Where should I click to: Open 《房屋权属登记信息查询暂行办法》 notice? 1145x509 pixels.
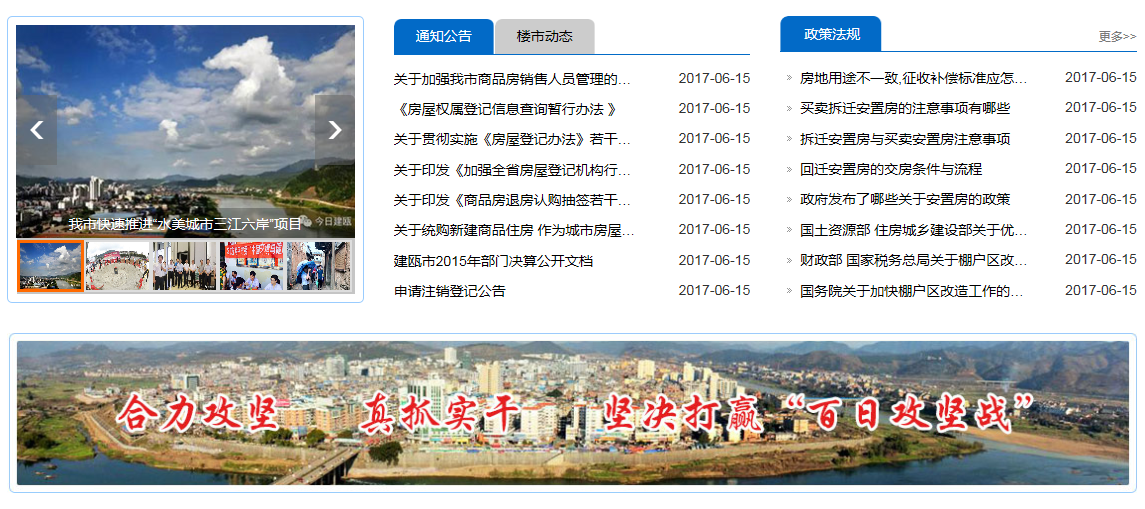click(505, 109)
